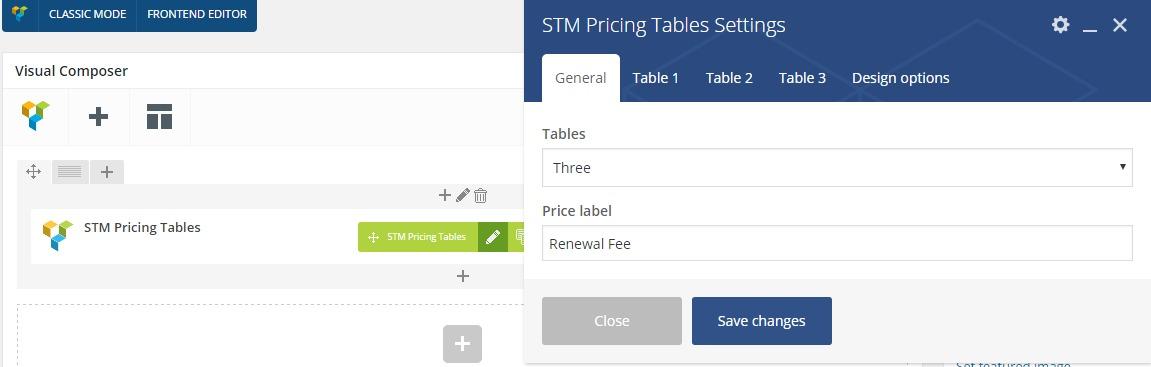Add column with plus next to row layout

point(107,172)
